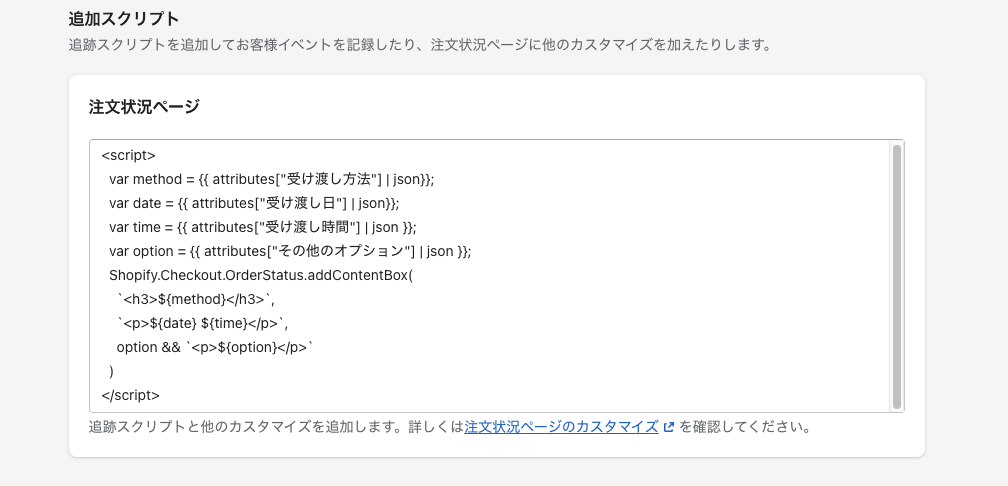Screen dimensions: 1008x486
Task: Click the script editor's vertical scrollbar
Action: click(897, 276)
